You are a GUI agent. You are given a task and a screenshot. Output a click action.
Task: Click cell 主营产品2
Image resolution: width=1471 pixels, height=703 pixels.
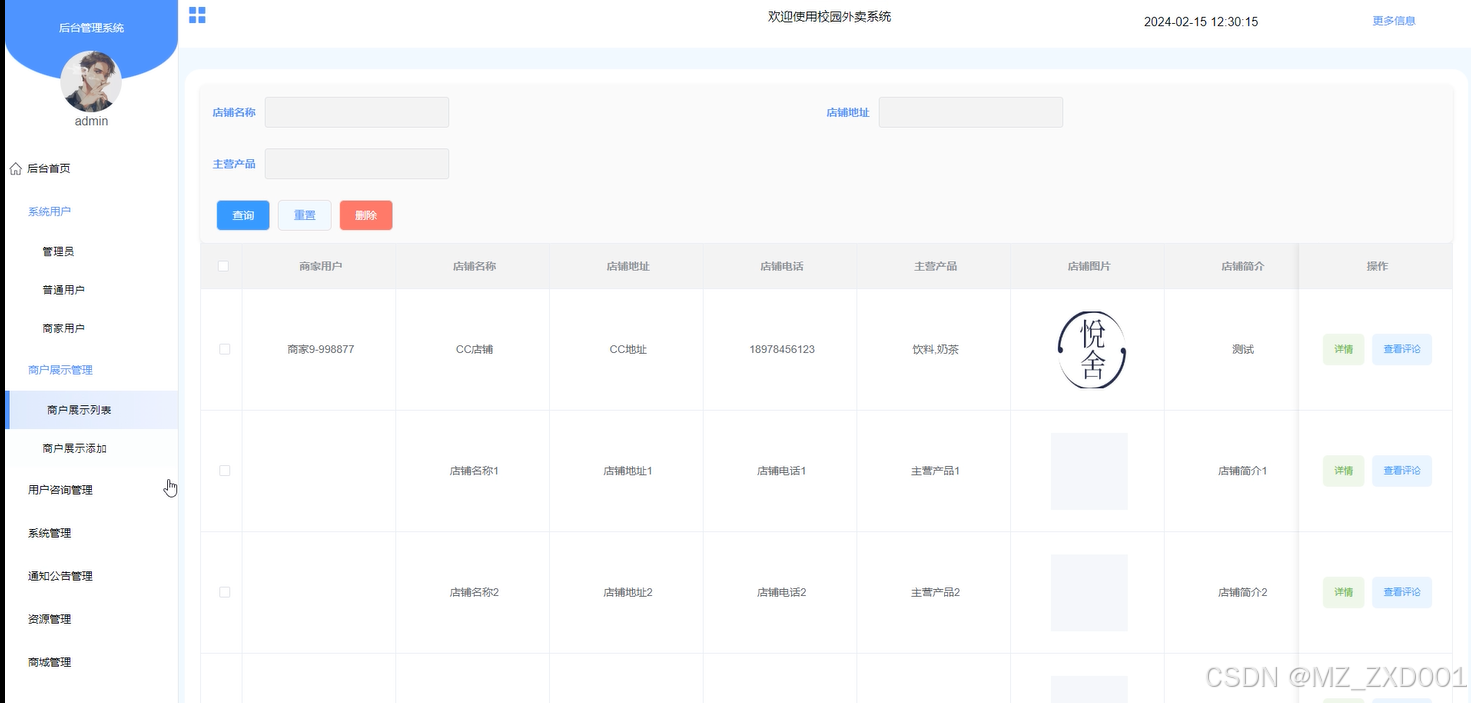tap(935, 593)
